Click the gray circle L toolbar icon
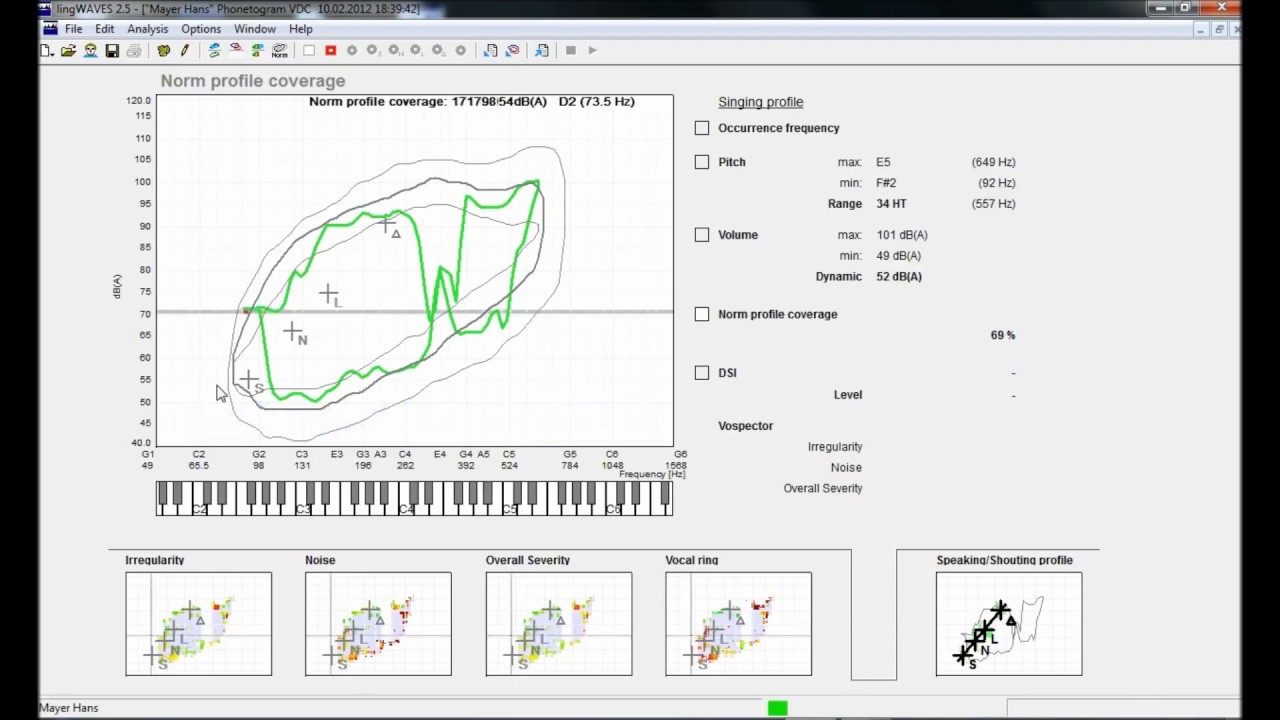 tap(416, 50)
